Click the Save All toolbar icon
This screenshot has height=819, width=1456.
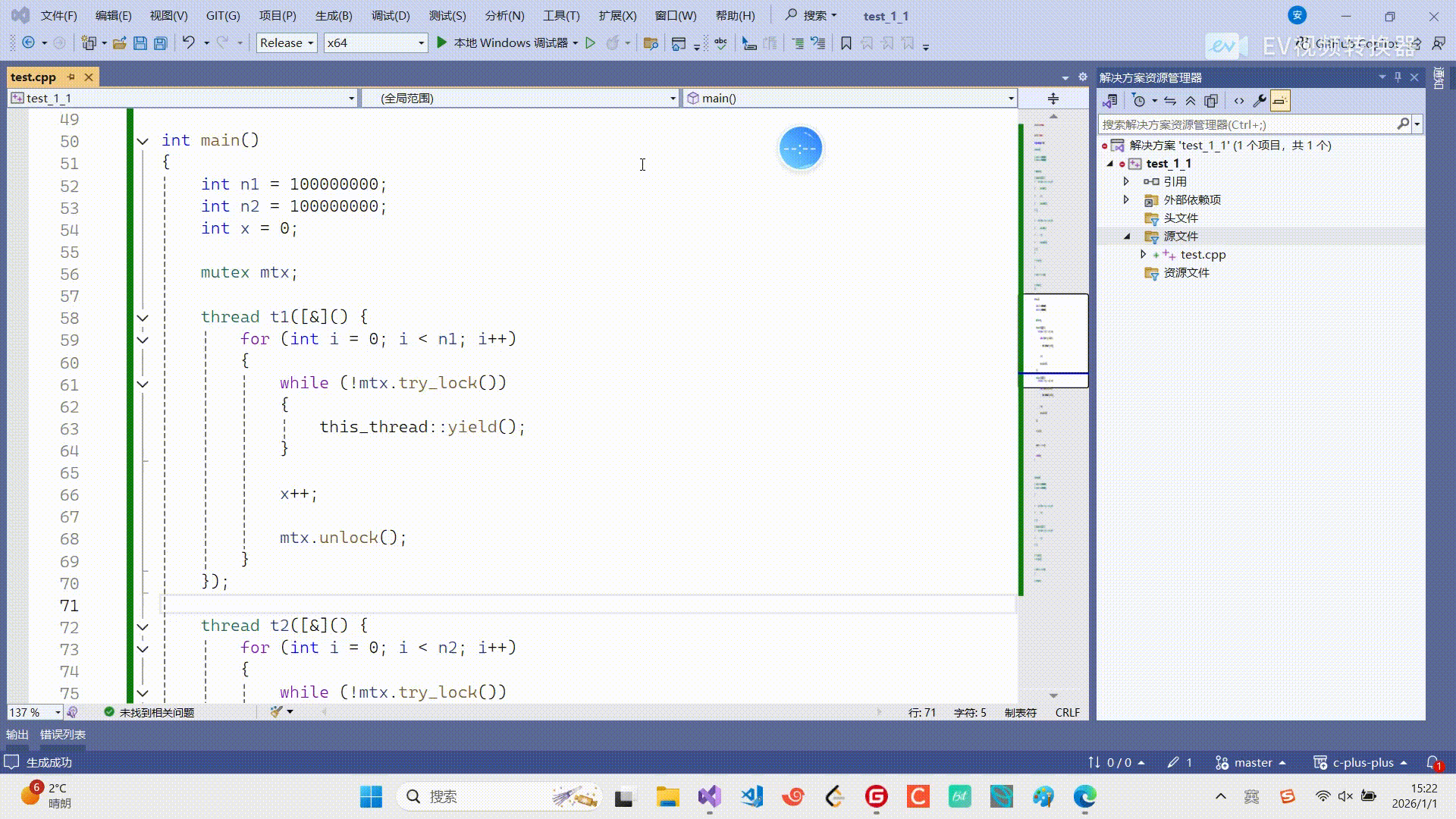coord(160,43)
